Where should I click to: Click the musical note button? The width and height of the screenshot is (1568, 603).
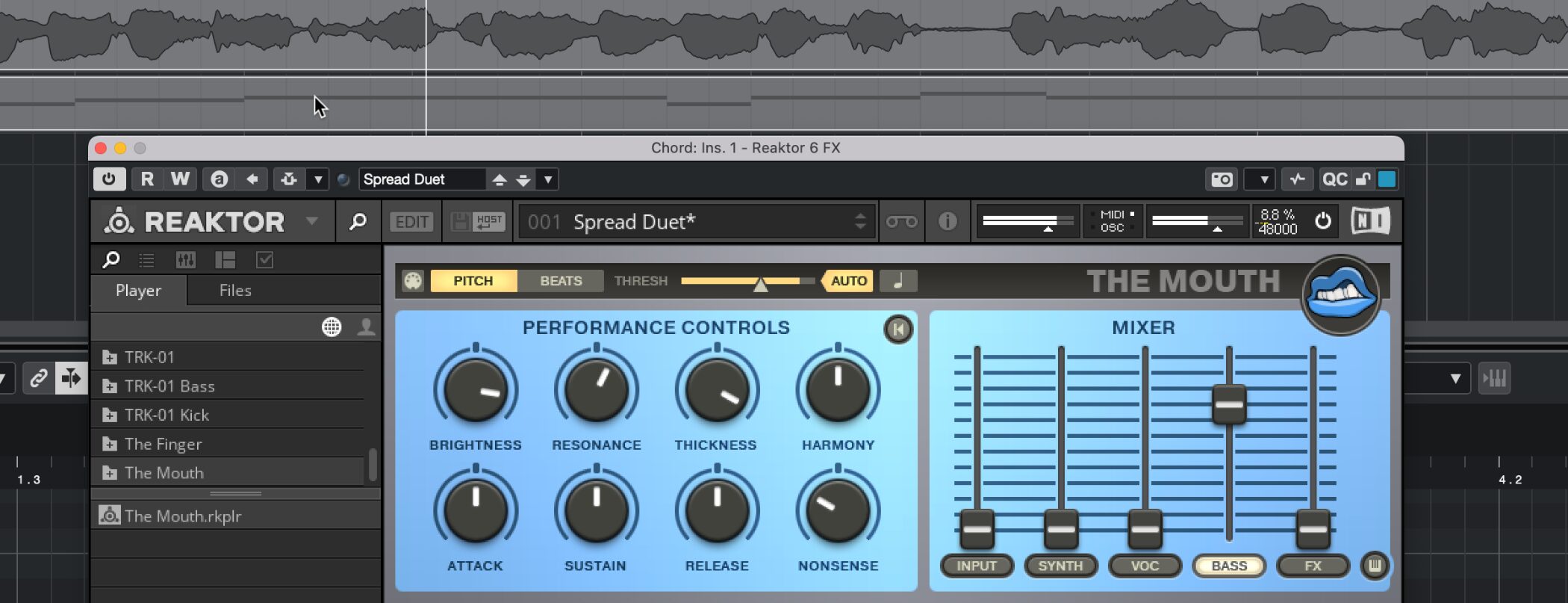898,281
